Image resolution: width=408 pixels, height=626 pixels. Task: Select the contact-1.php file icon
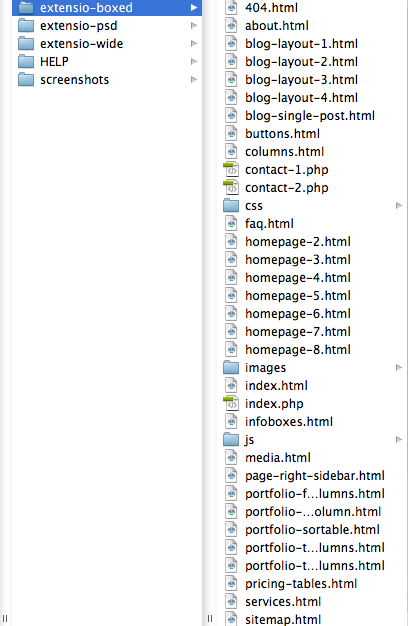(x=231, y=170)
